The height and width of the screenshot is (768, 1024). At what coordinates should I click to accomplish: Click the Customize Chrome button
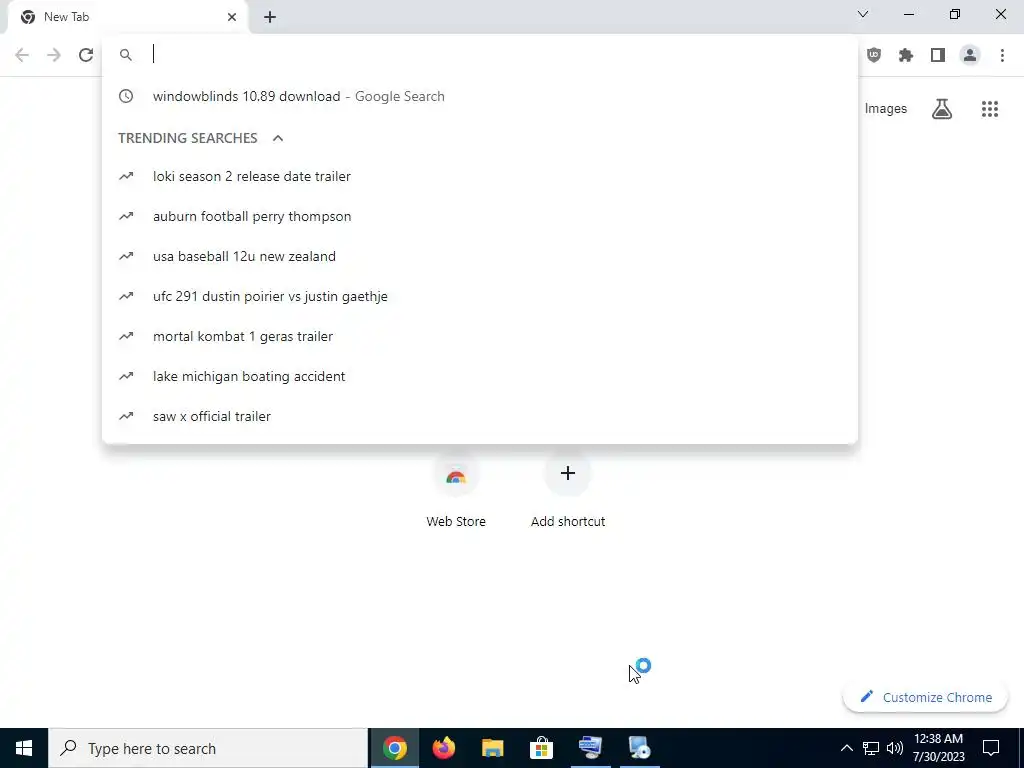tap(925, 697)
